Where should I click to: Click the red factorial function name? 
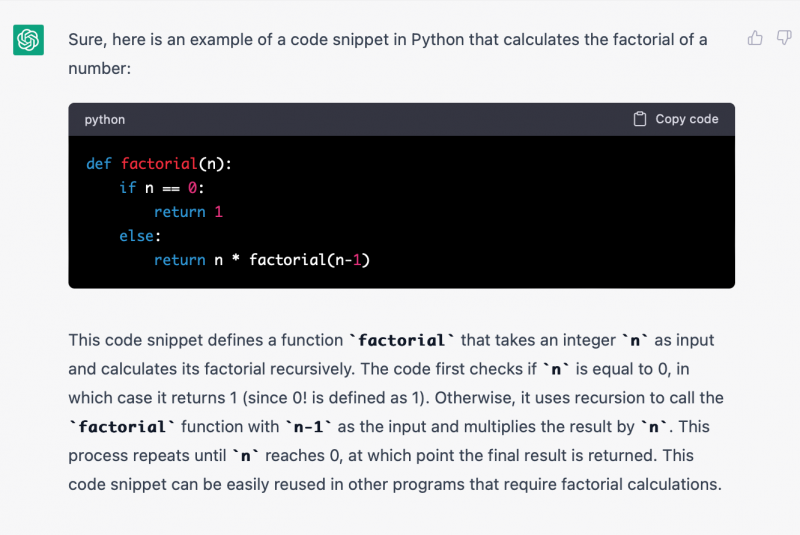point(158,164)
